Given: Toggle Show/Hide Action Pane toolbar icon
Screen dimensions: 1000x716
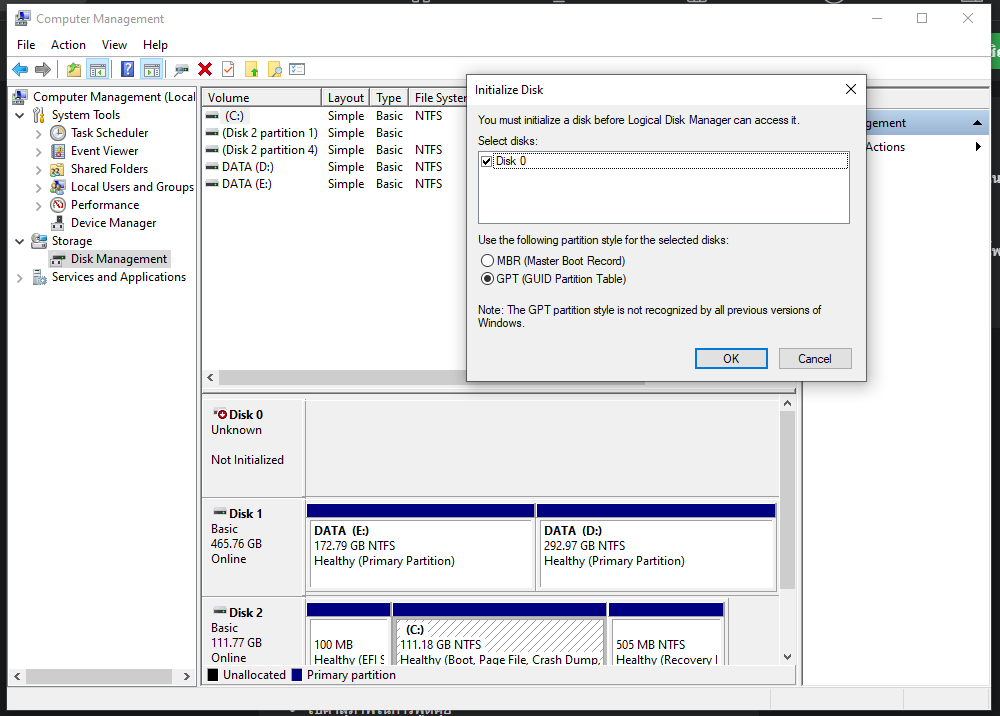Looking at the screenshot, I should [x=152, y=69].
